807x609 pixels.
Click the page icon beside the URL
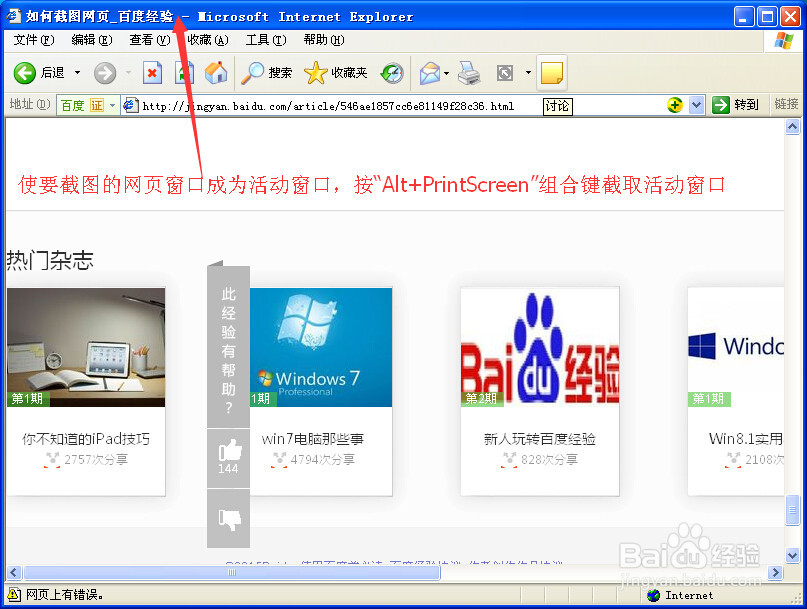(x=131, y=105)
